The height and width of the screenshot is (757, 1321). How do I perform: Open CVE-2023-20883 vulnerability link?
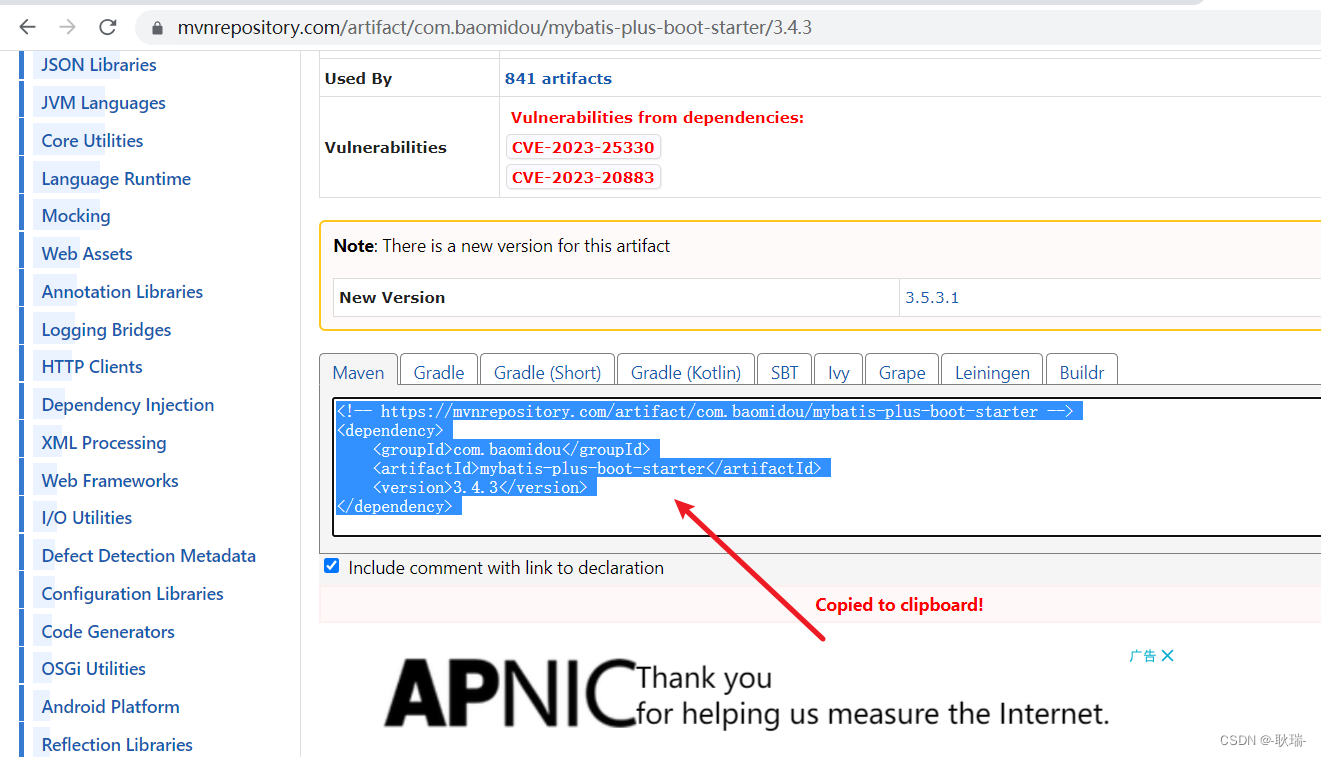pyautogui.click(x=583, y=177)
